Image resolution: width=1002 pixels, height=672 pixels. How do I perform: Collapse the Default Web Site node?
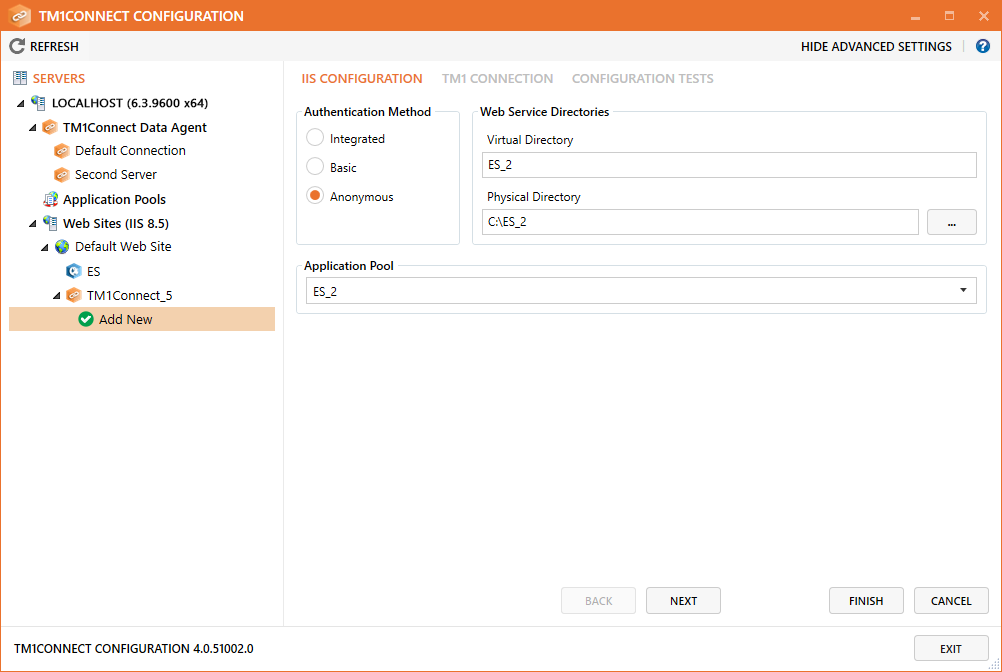click(45, 247)
